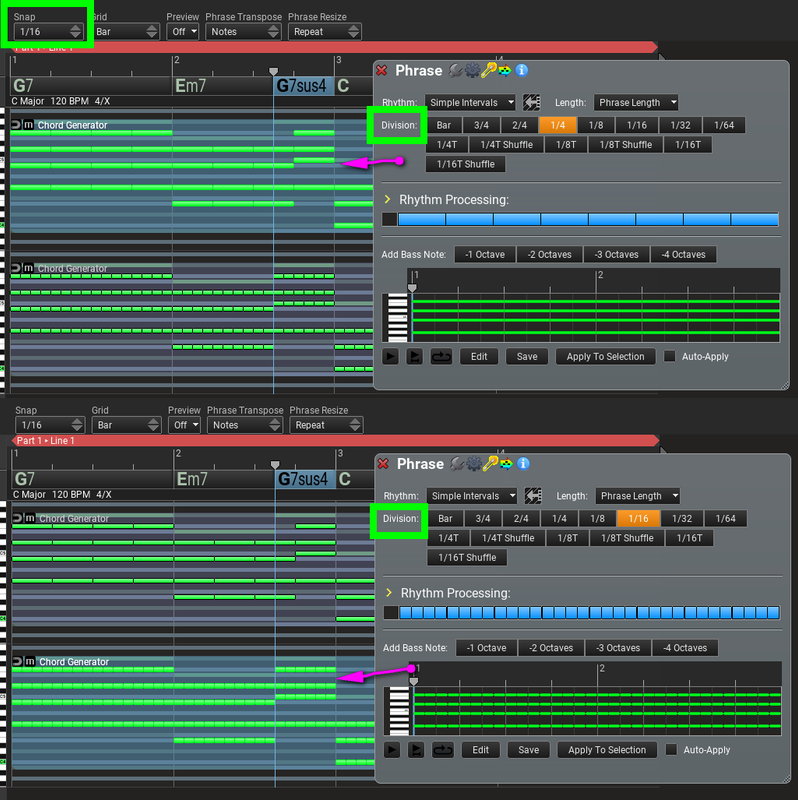Open Rhythm dropdown in upper Phrase panel
This screenshot has height=800, width=798.
pos(470,103)
